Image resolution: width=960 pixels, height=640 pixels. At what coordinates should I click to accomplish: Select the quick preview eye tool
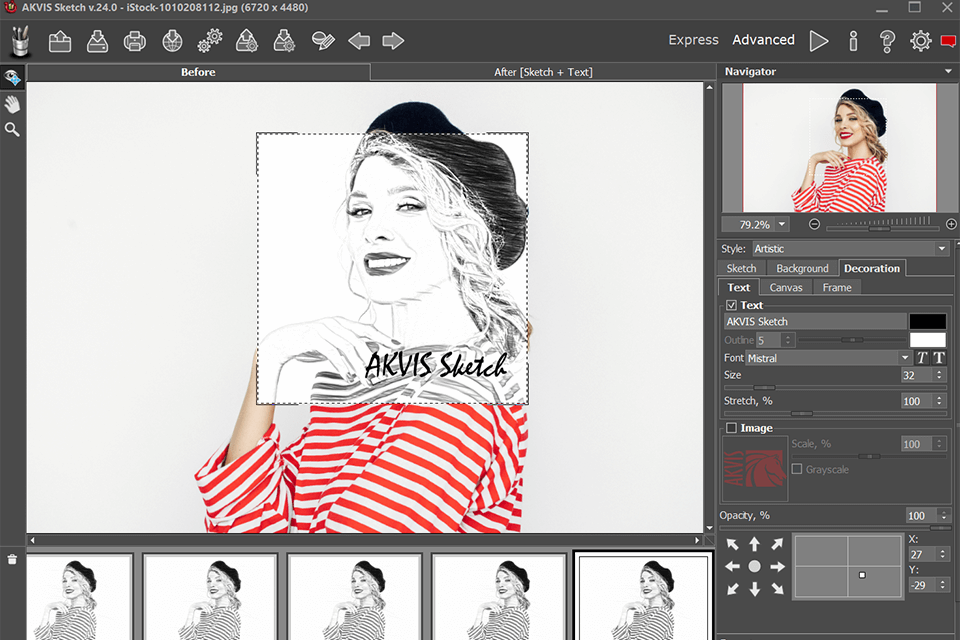point(12,77)
